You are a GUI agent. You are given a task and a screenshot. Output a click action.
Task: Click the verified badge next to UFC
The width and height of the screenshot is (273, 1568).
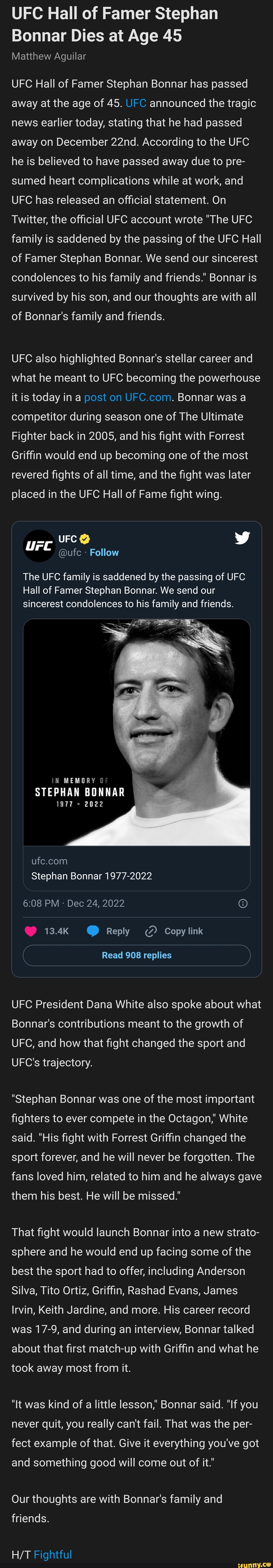point(85,538)
